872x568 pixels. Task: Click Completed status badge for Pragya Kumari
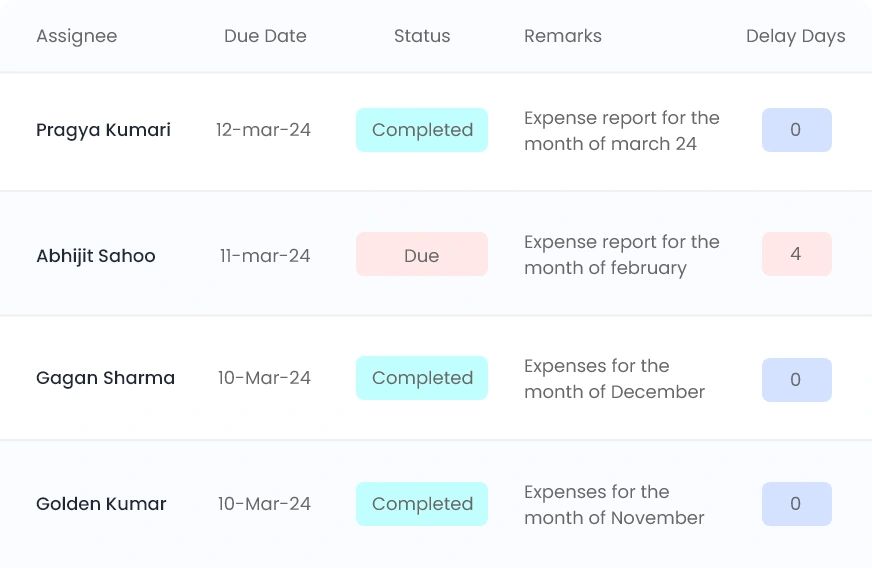tap(422, 130)
